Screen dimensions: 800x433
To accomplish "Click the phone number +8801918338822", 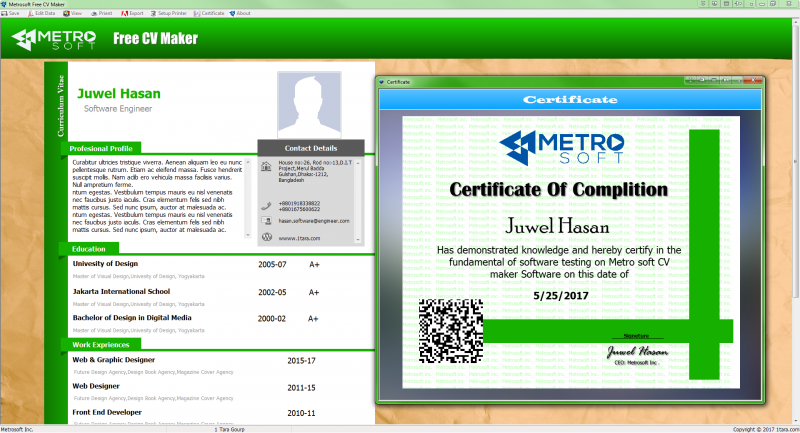I will (299, 203).
